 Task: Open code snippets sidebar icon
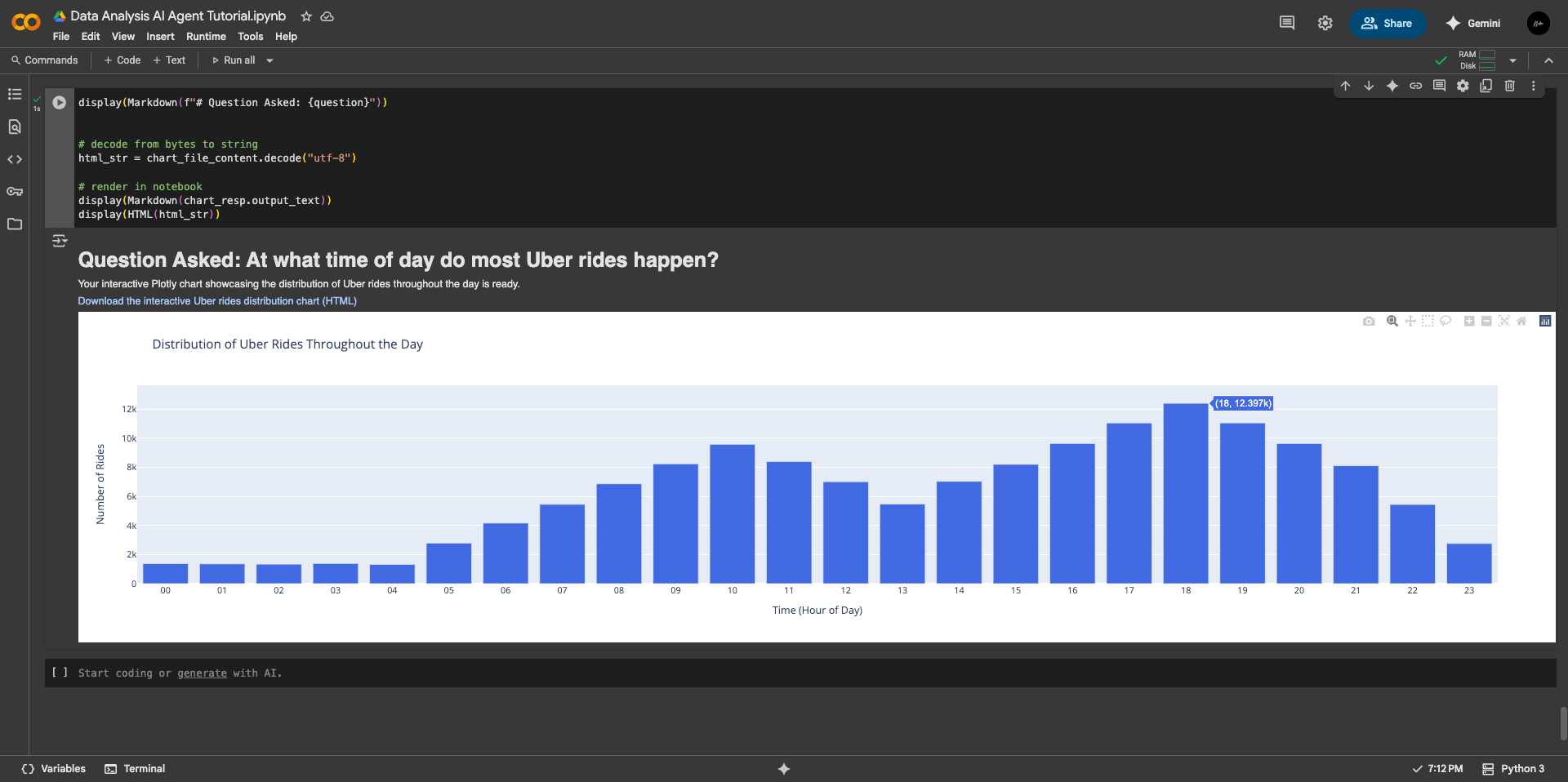click(15, 159)
